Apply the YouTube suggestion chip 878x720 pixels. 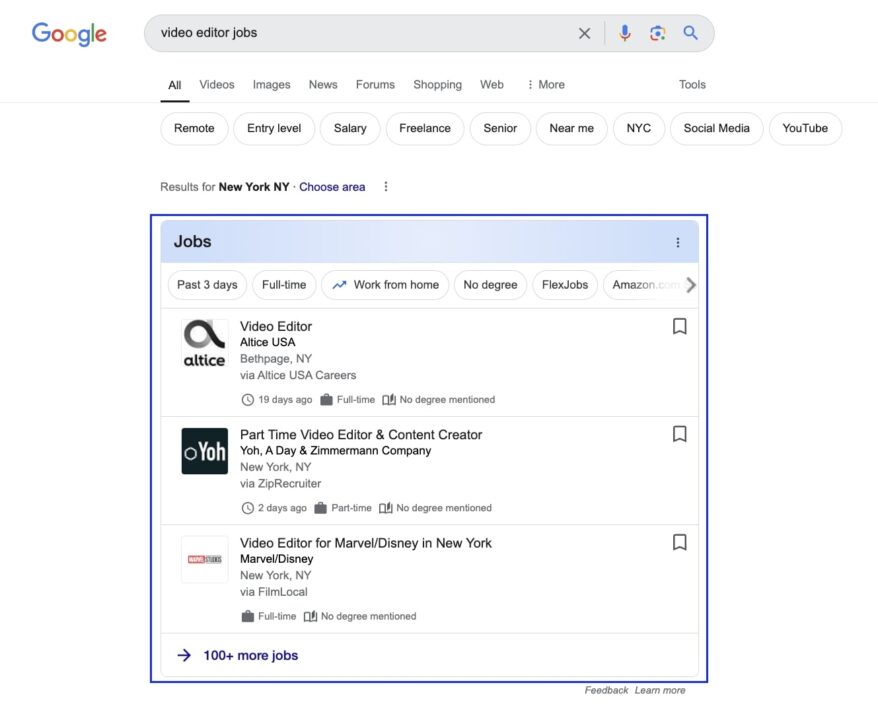805,128
